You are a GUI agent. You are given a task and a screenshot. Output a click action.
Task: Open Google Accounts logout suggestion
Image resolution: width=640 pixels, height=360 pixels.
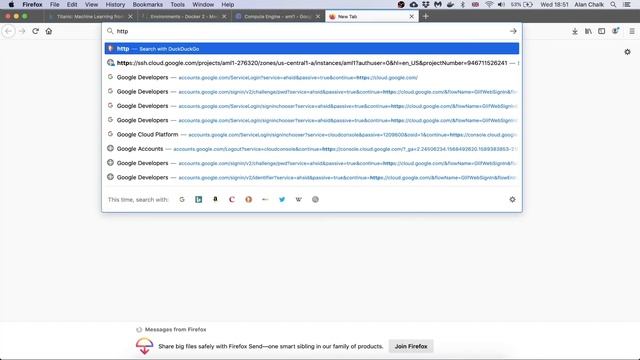point(312,149)
